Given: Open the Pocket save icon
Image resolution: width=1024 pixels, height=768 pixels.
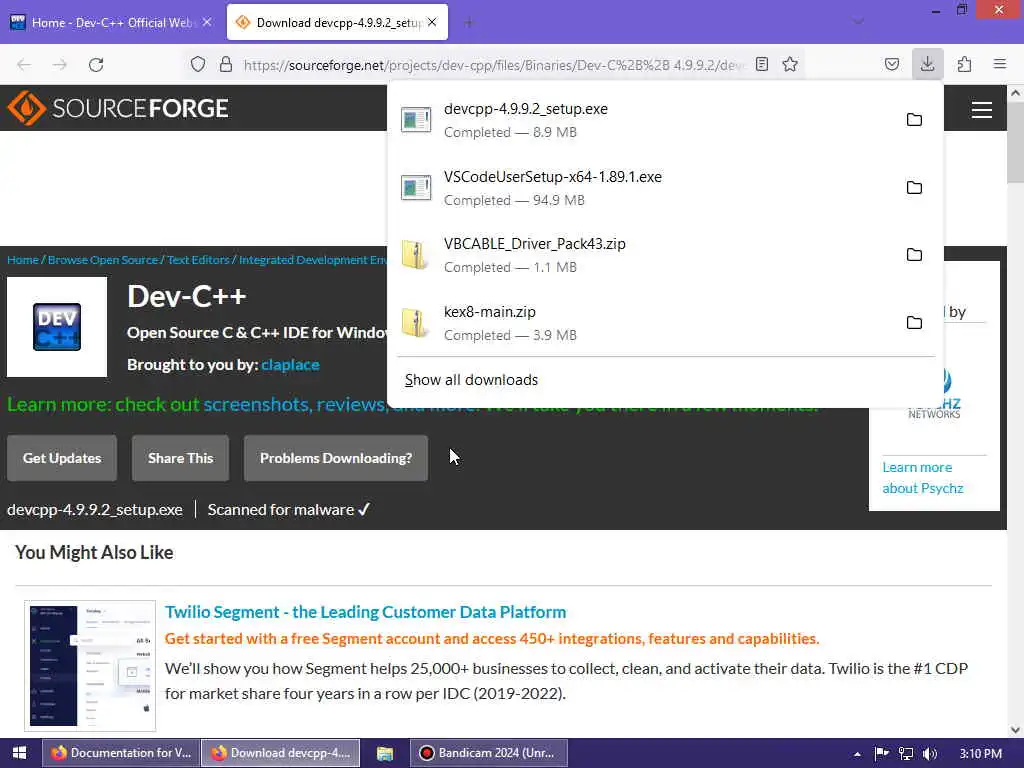Looking at the screenshot, I should coord(891,64).
